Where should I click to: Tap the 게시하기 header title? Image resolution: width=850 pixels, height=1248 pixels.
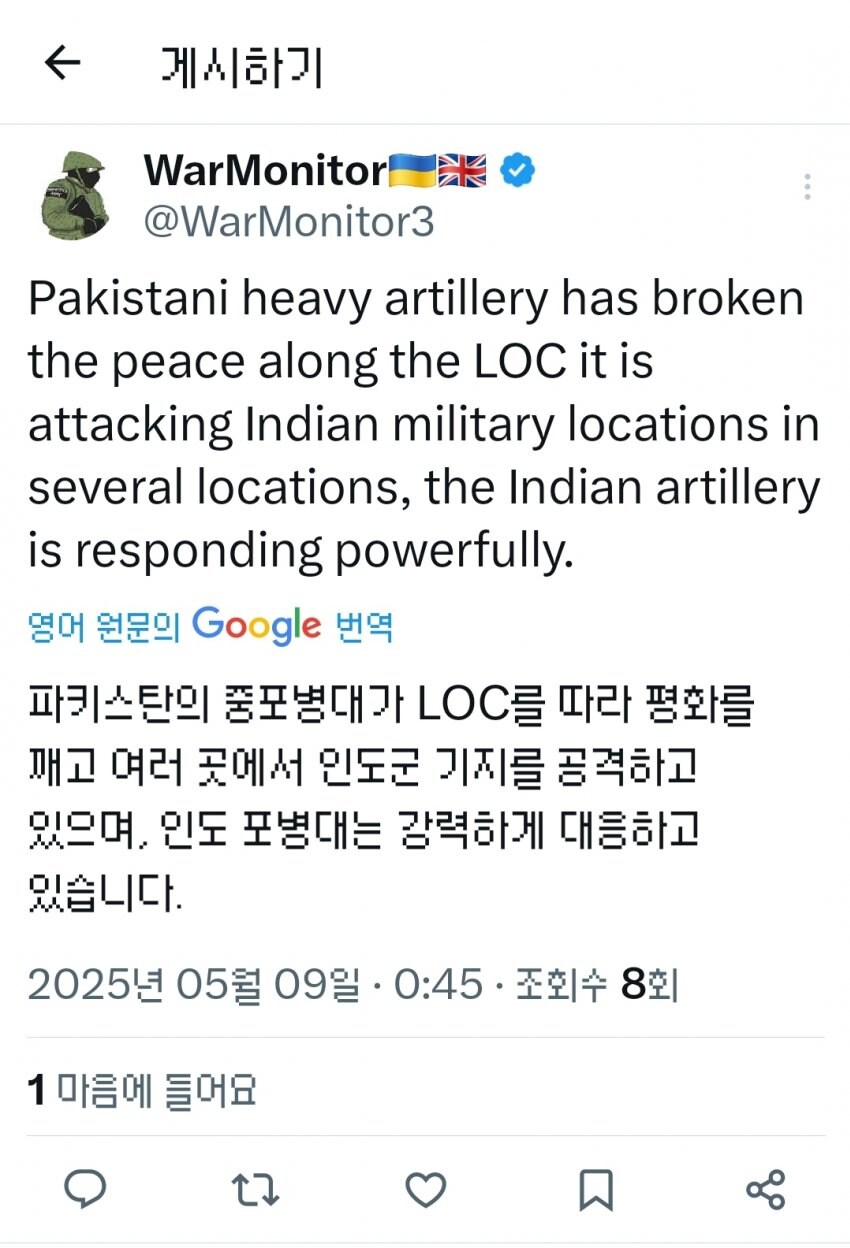pos(241,67)
